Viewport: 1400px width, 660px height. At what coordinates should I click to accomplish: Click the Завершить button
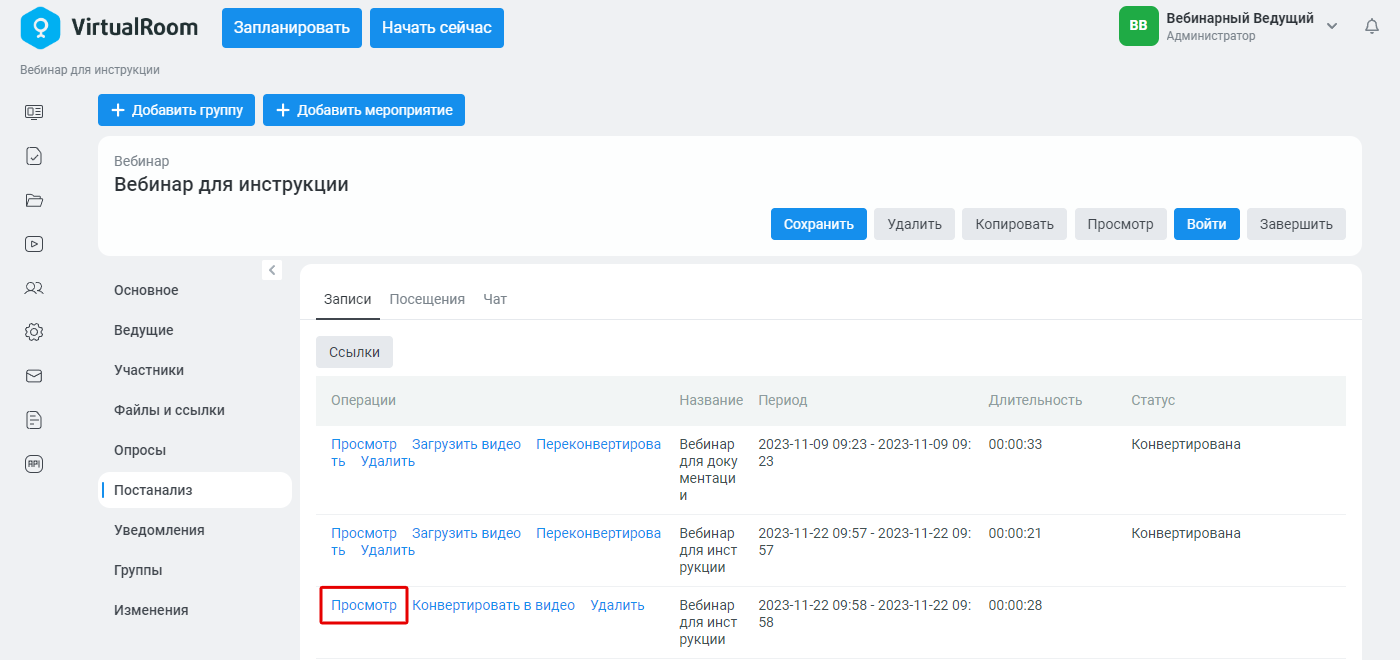[1296, 224]
